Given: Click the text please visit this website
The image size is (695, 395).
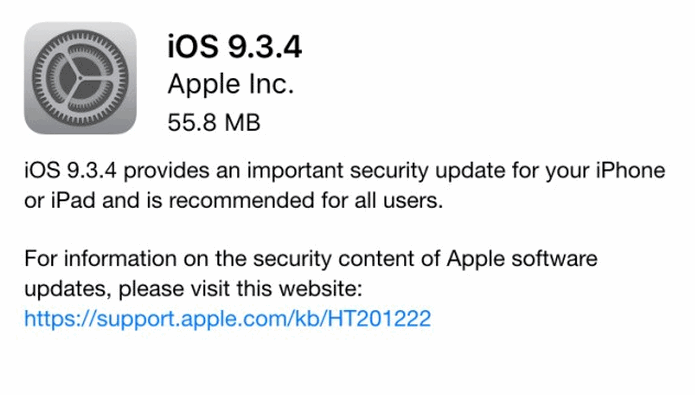Looking at the screenshot, I should (x=241, y=290).
